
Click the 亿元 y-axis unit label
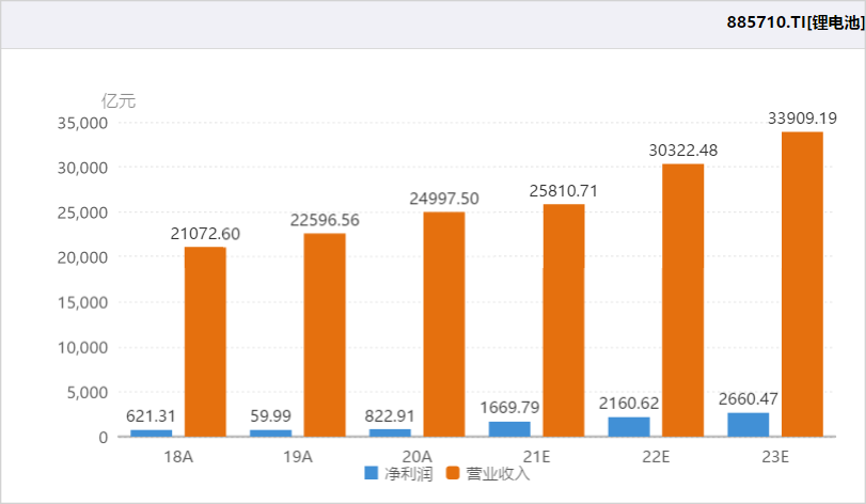coord(119,100)
